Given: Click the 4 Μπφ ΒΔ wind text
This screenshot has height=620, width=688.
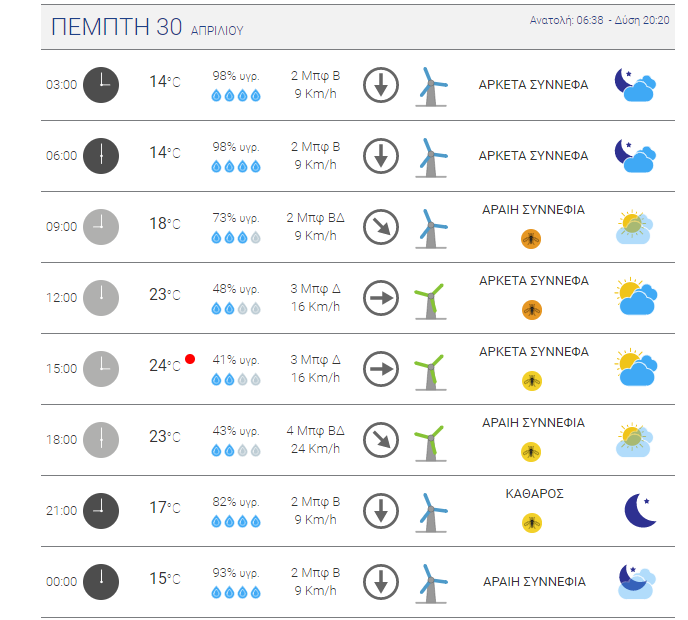Looking at the screenshot, I should [x=315, y=431].
